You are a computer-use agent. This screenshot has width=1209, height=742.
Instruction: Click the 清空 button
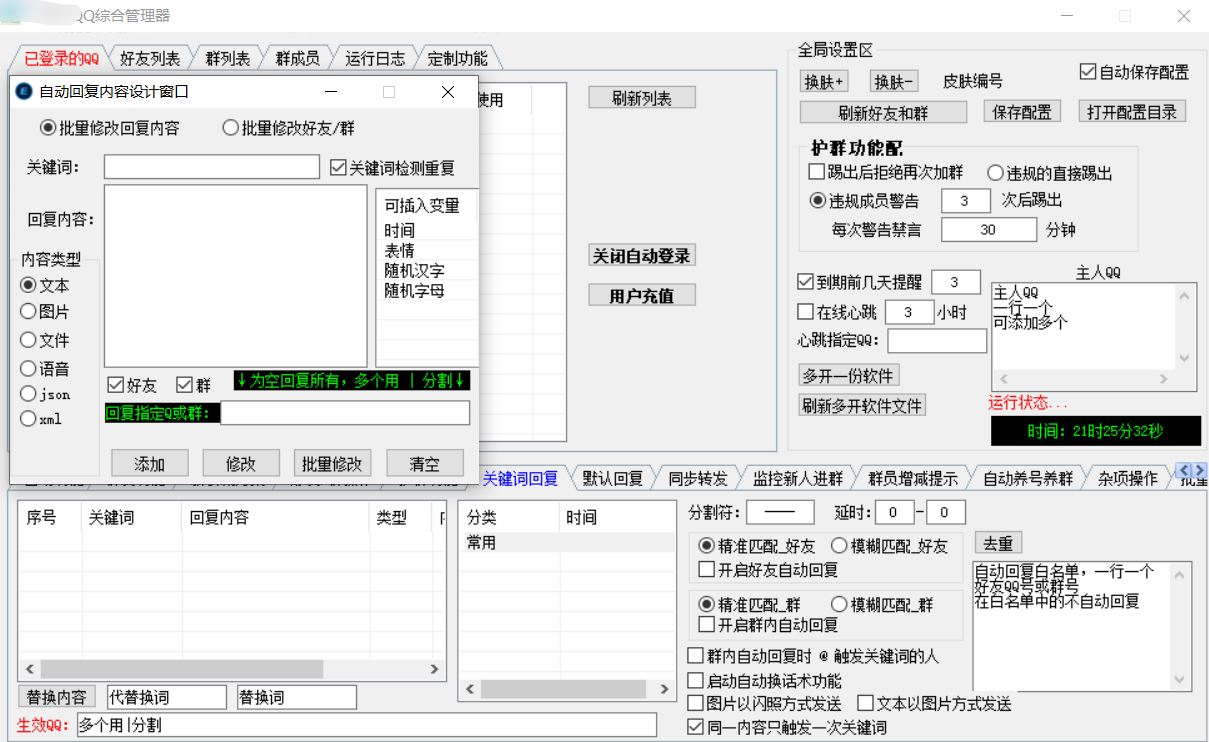[425, 463]
